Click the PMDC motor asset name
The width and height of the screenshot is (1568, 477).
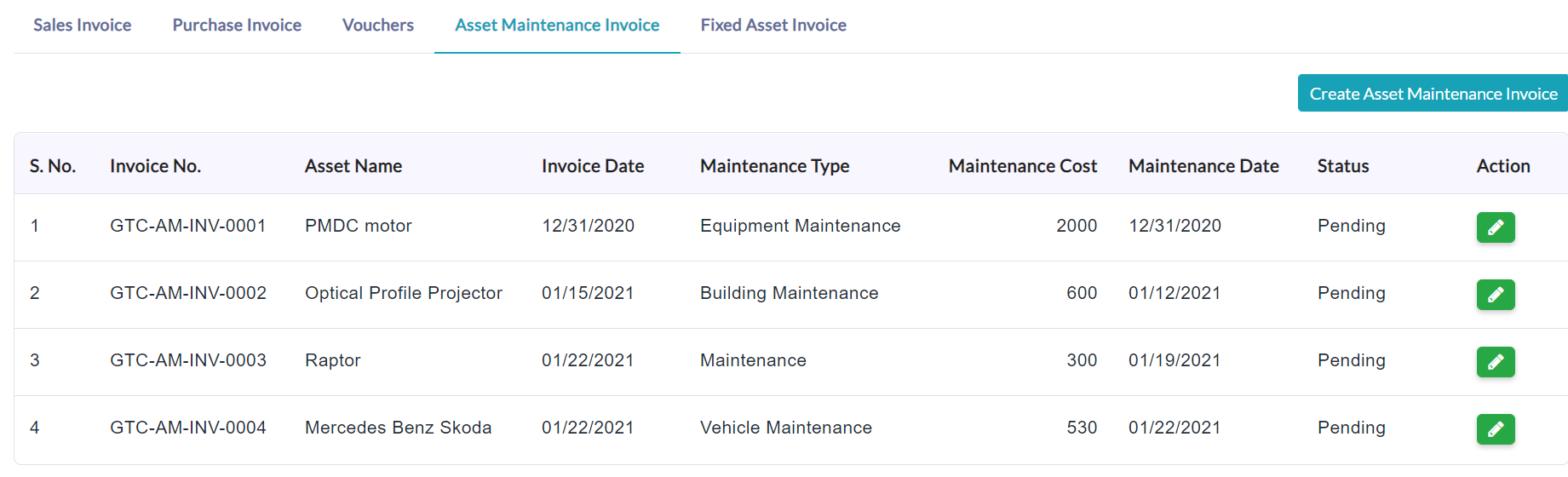click(359, 226)
